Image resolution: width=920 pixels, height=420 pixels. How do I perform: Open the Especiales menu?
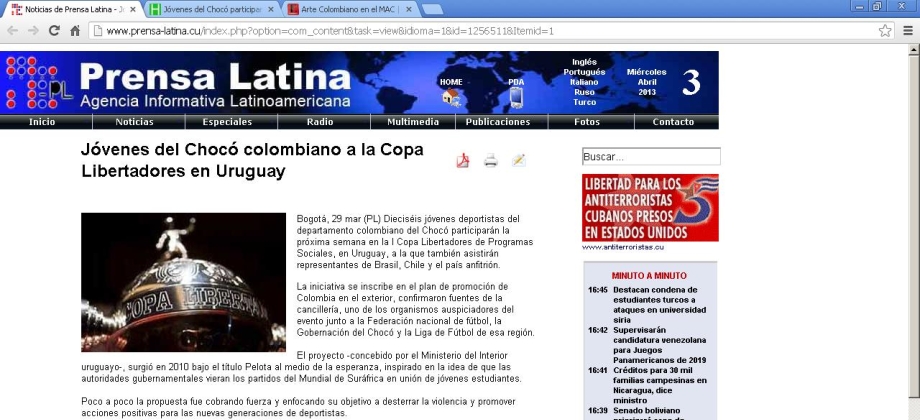click(x=227, y=122)
